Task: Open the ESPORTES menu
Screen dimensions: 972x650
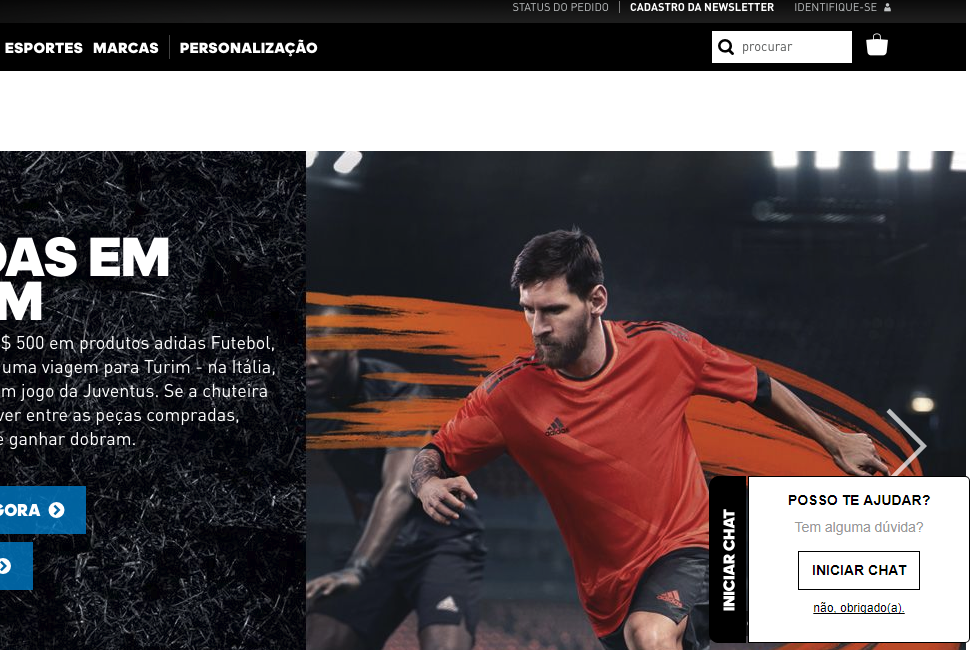Action: (43, 48)
